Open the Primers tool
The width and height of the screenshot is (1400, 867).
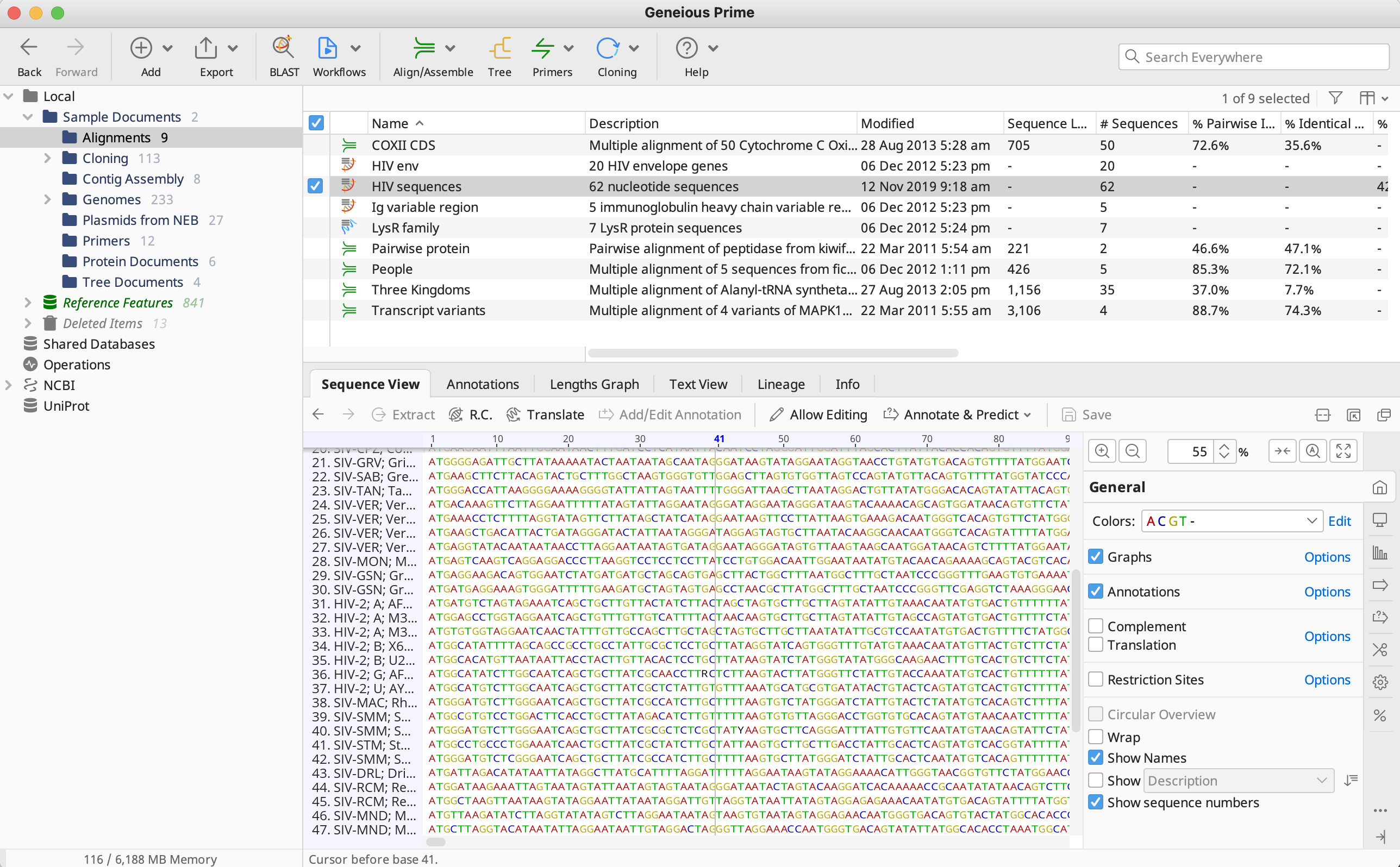point(542,49)
